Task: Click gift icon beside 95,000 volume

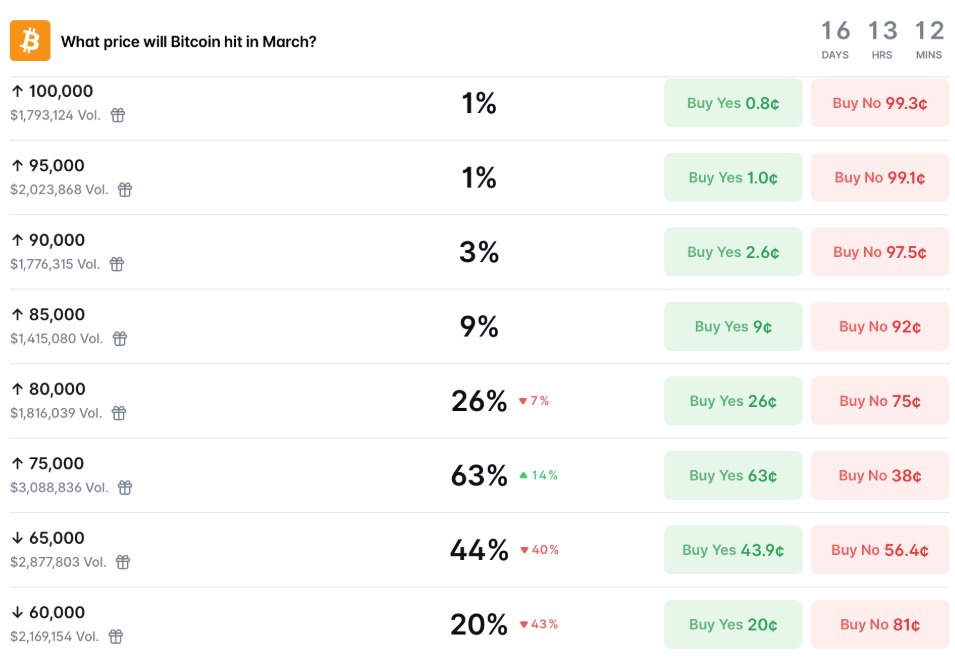Action: [x=125, y=189]
